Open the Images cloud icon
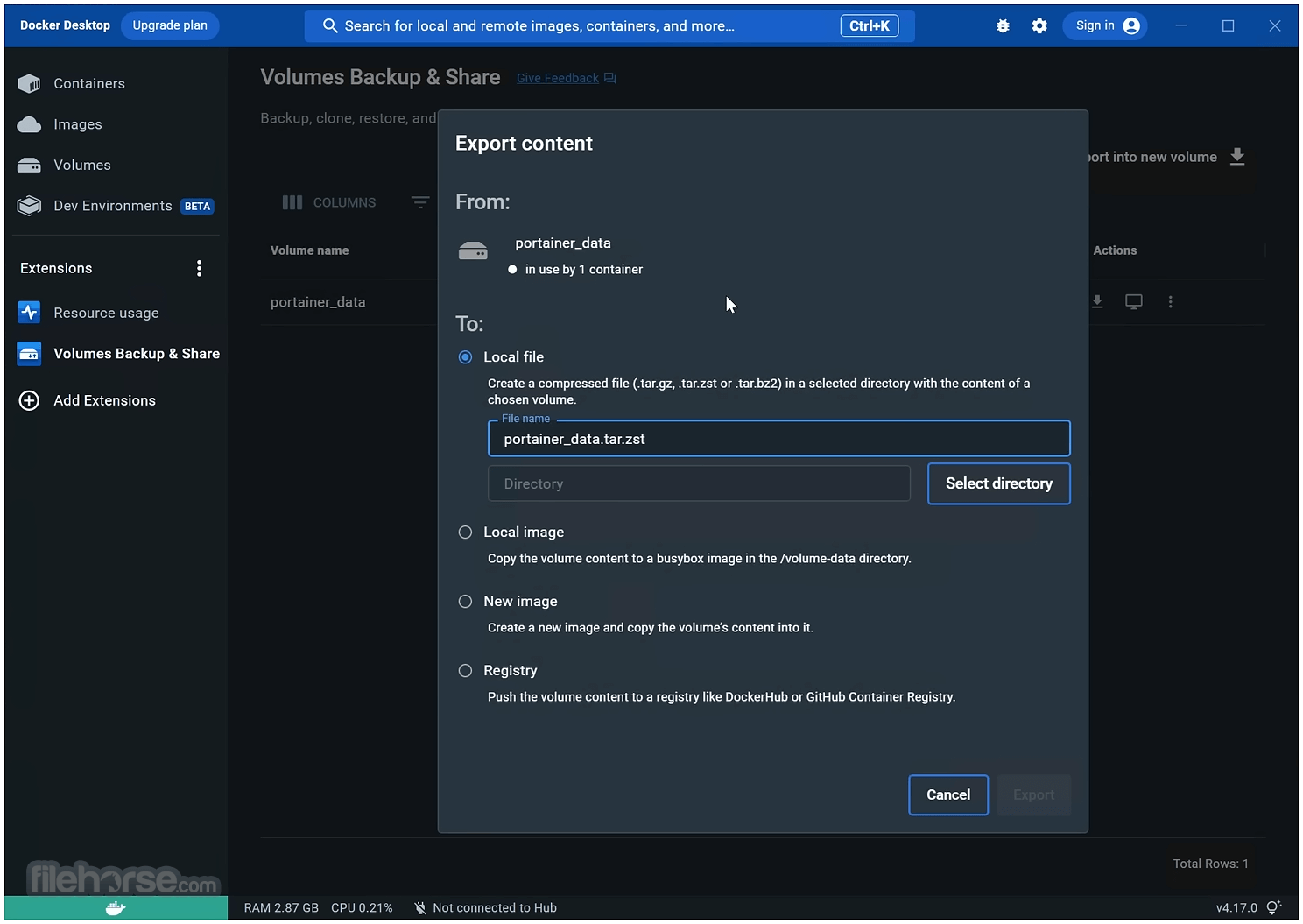The height and width of the screenshot is (924, 1303). tap(29, 124)
